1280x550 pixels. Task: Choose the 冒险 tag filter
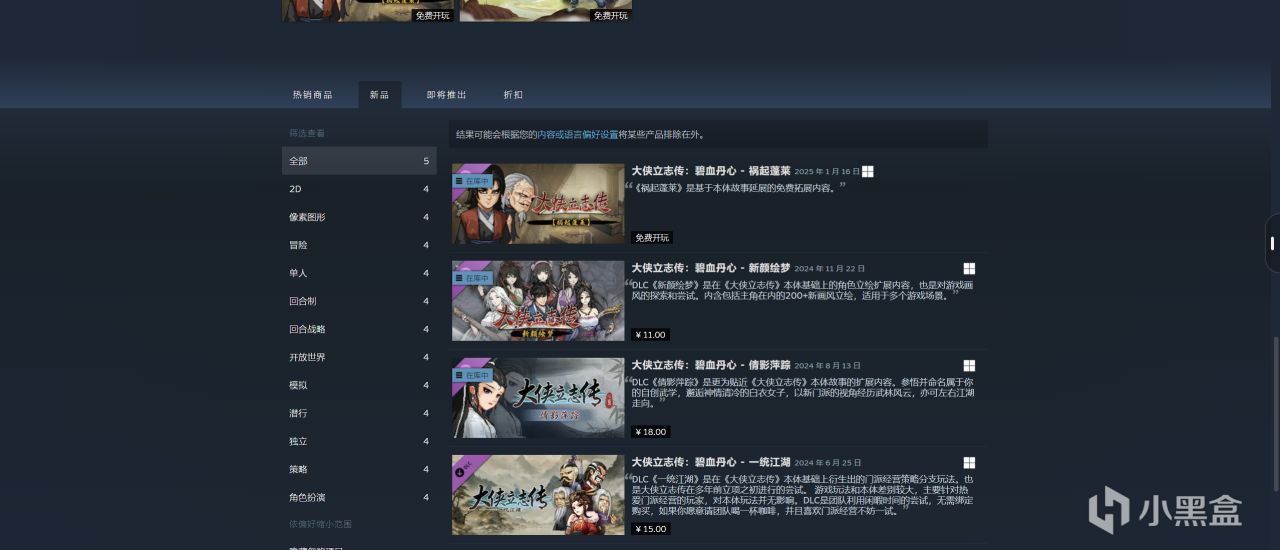[x=359, y=245]
